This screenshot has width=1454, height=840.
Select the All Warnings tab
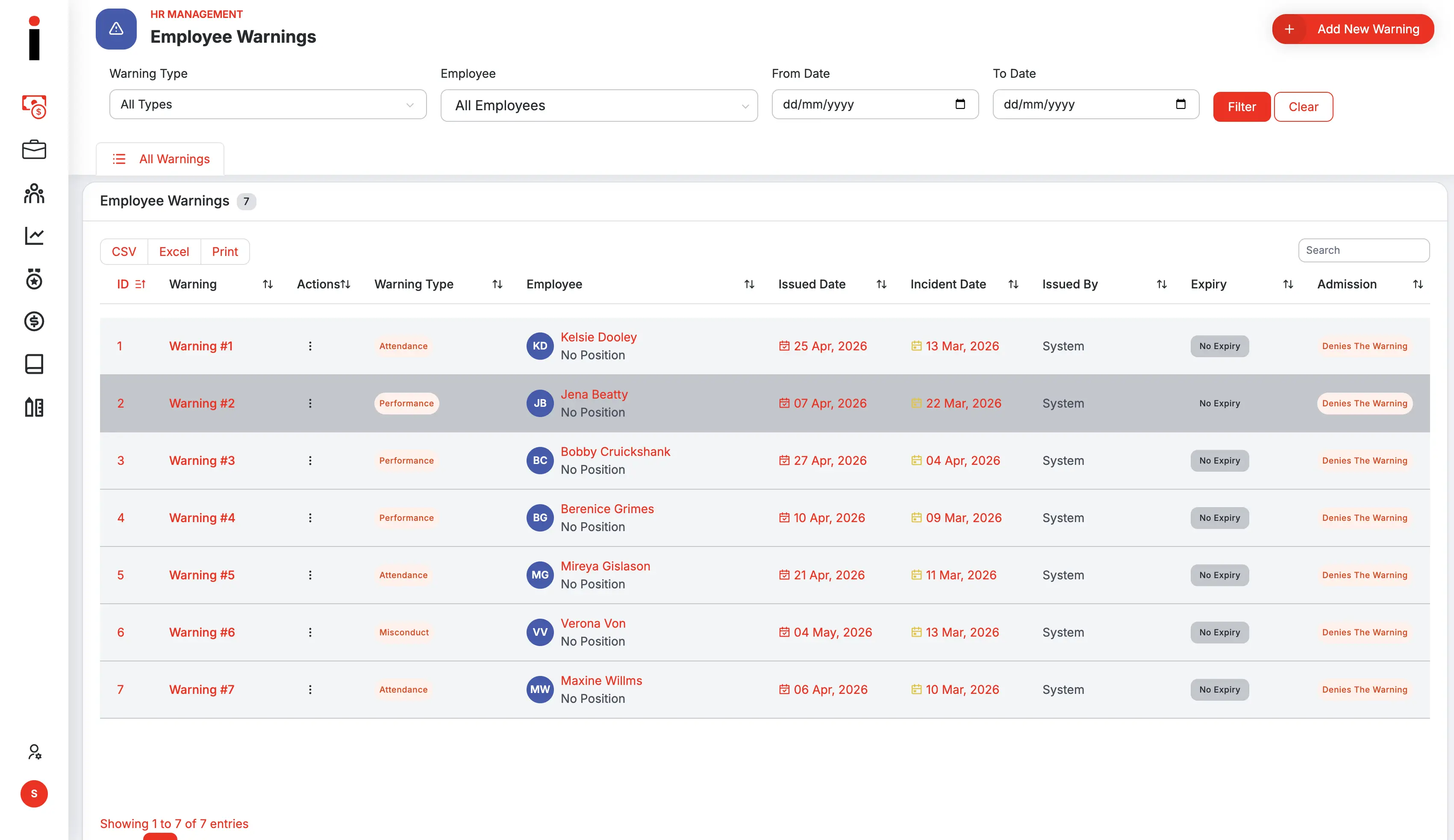pyautogui.click(x=160, y=159)
